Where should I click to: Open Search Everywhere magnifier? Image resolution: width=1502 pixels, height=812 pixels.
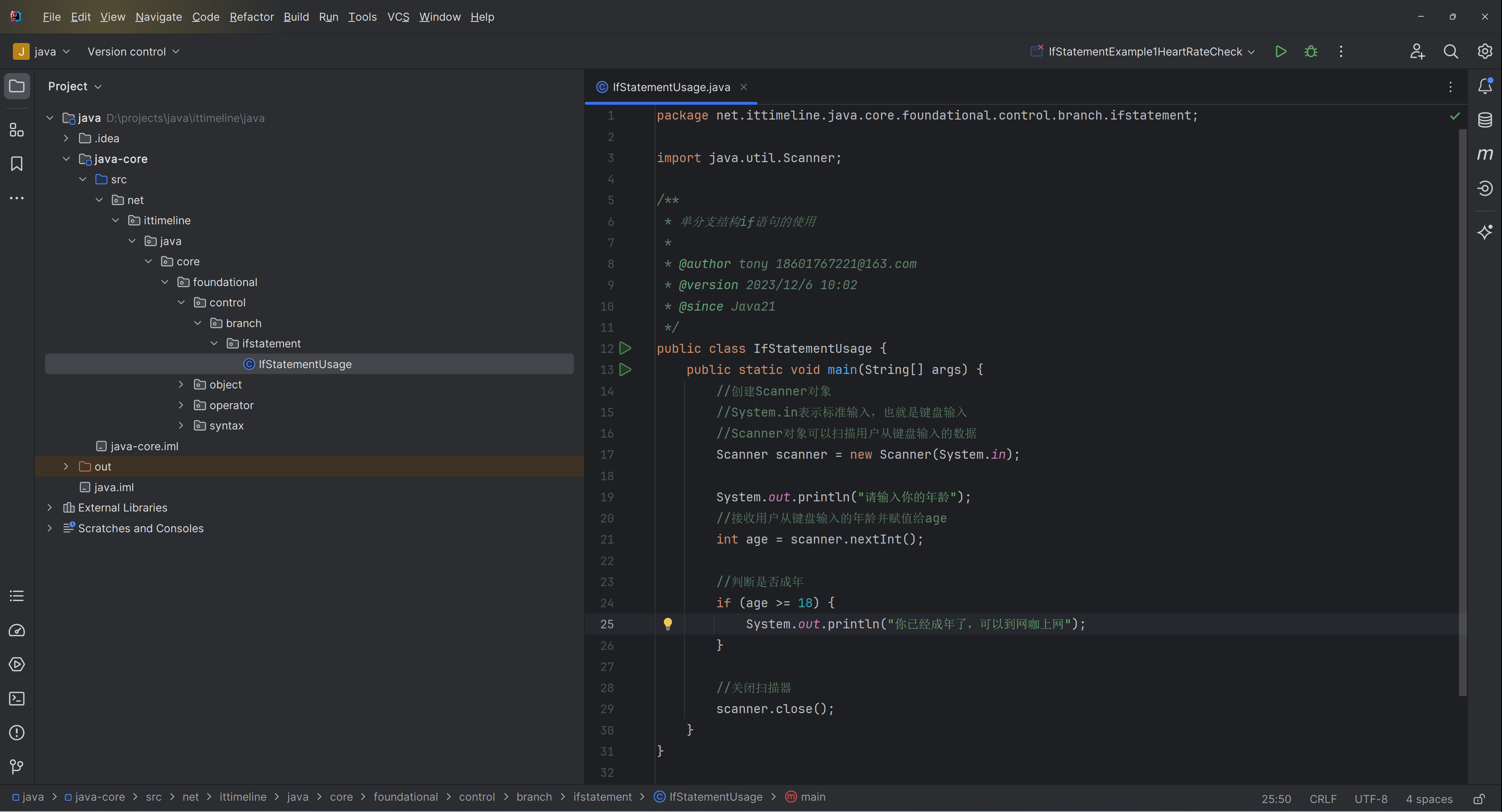point(1451,51)
